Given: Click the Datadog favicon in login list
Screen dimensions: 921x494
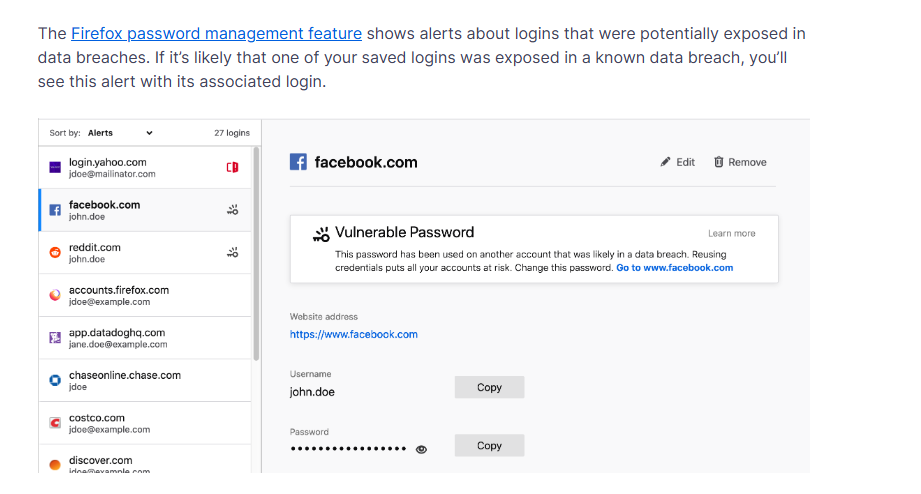Looking at the screenshot, I should [55, 339].
